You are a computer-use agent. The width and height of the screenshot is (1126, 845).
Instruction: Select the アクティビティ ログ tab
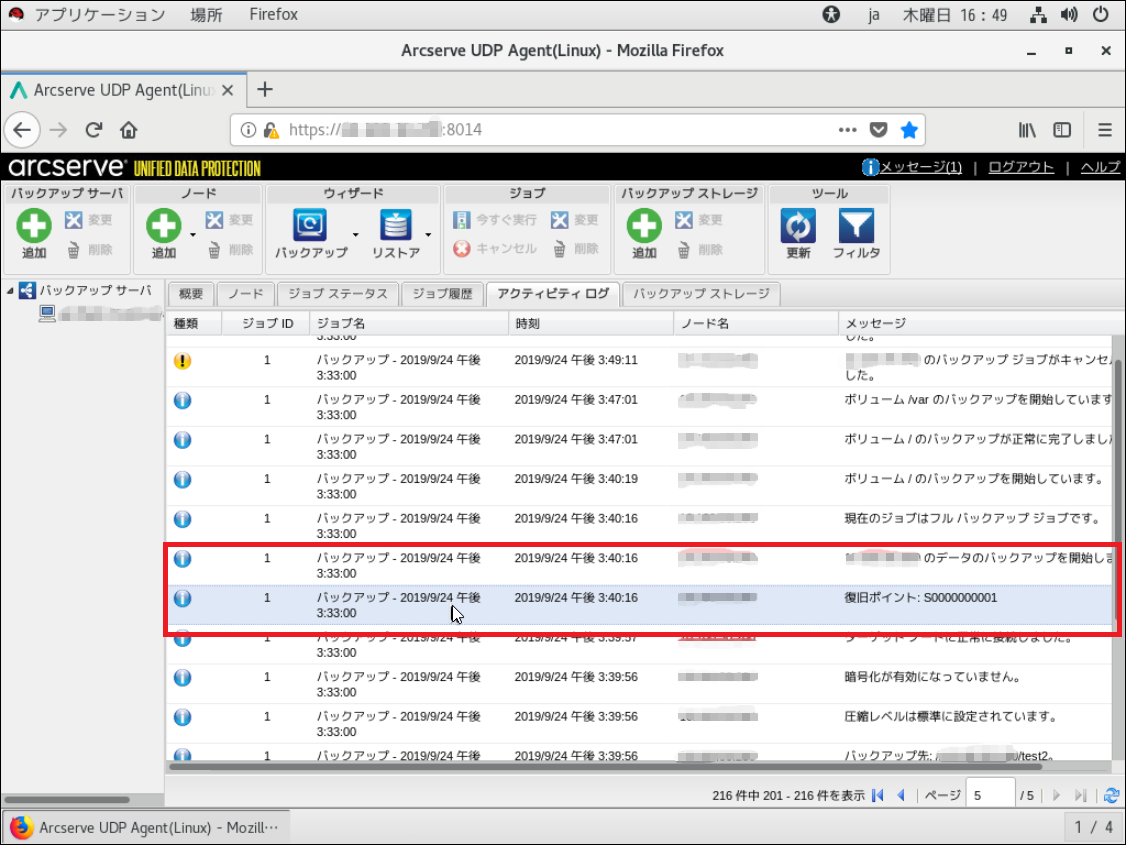(553, 294)
